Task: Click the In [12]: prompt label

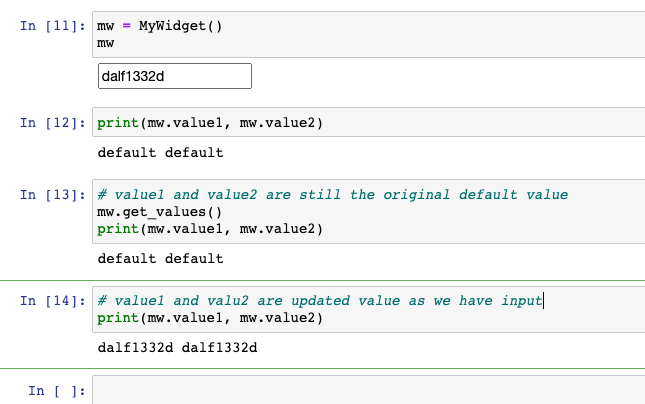Action: [x=53, y=123]
